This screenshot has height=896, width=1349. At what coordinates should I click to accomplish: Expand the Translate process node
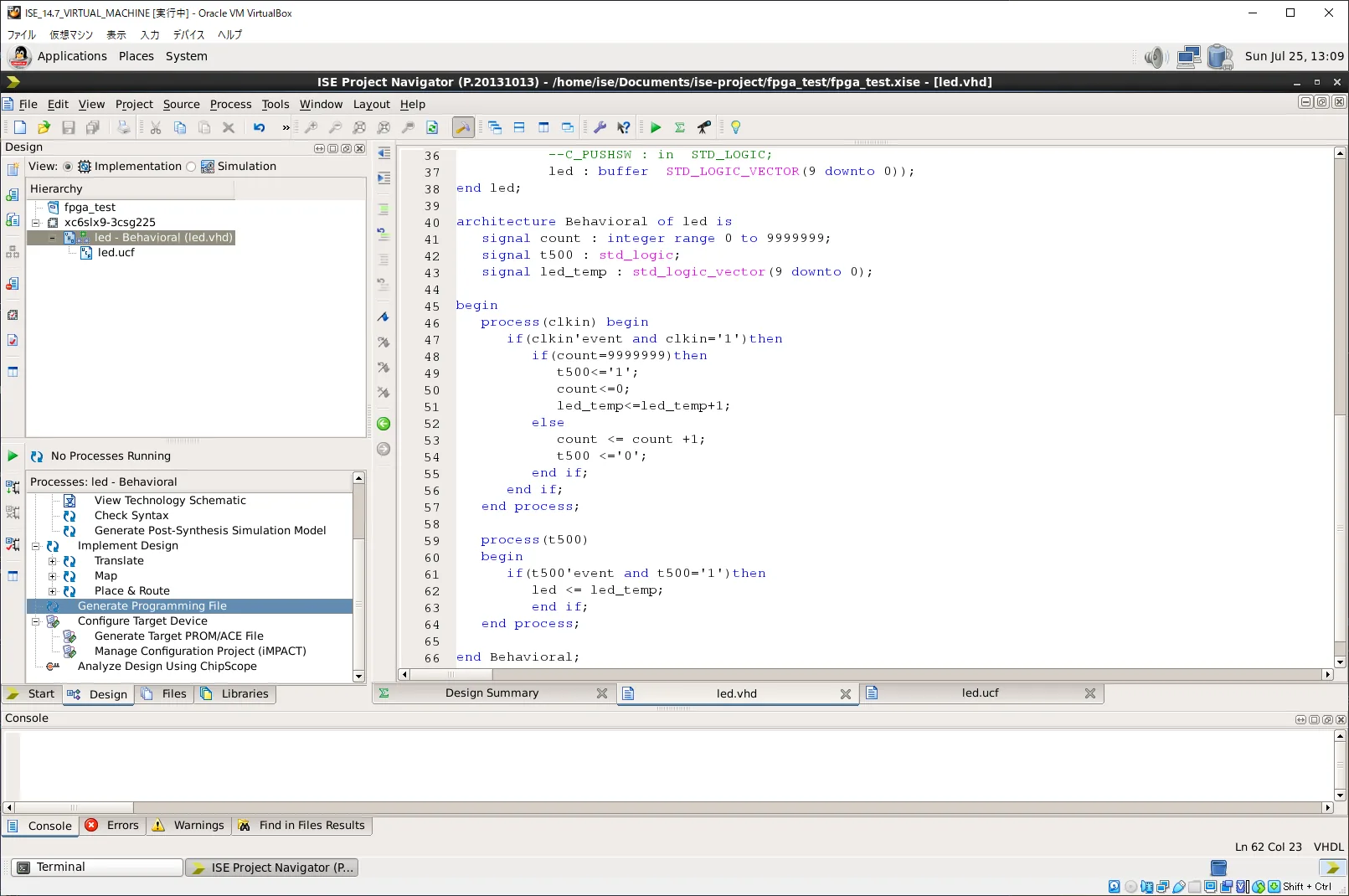pos(53,561)
